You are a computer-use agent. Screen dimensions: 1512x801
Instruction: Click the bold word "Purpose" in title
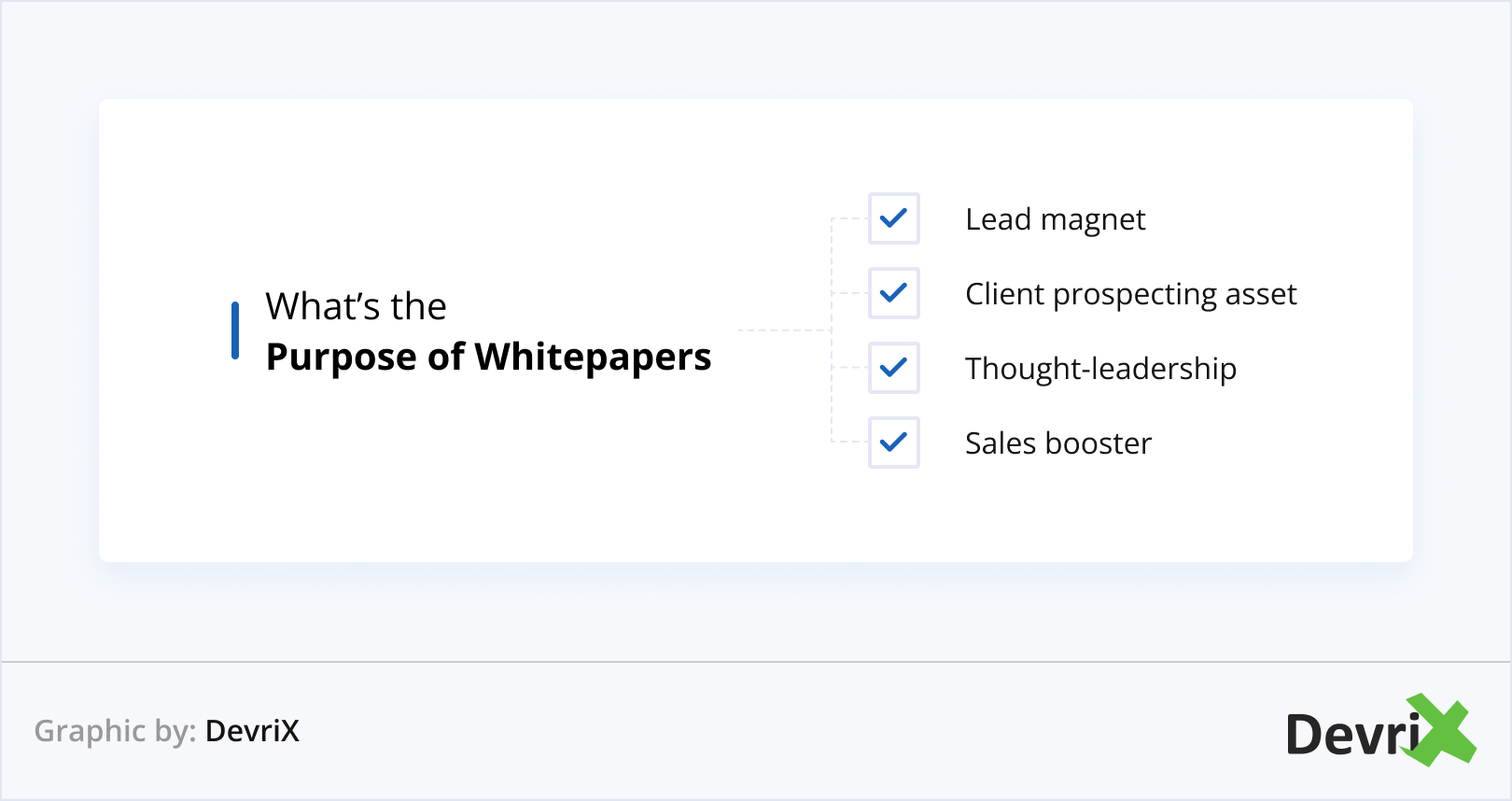tap(341, 358)
